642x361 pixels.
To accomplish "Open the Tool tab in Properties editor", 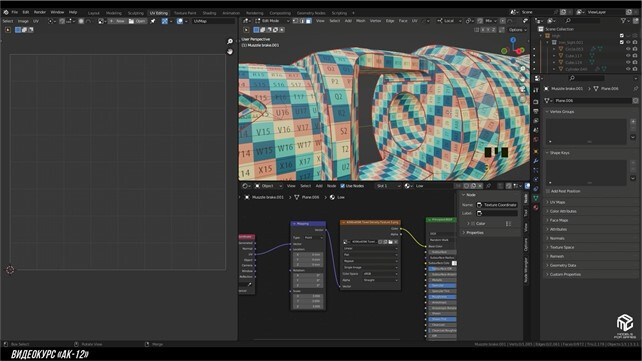I will click(x=536, y=90).
